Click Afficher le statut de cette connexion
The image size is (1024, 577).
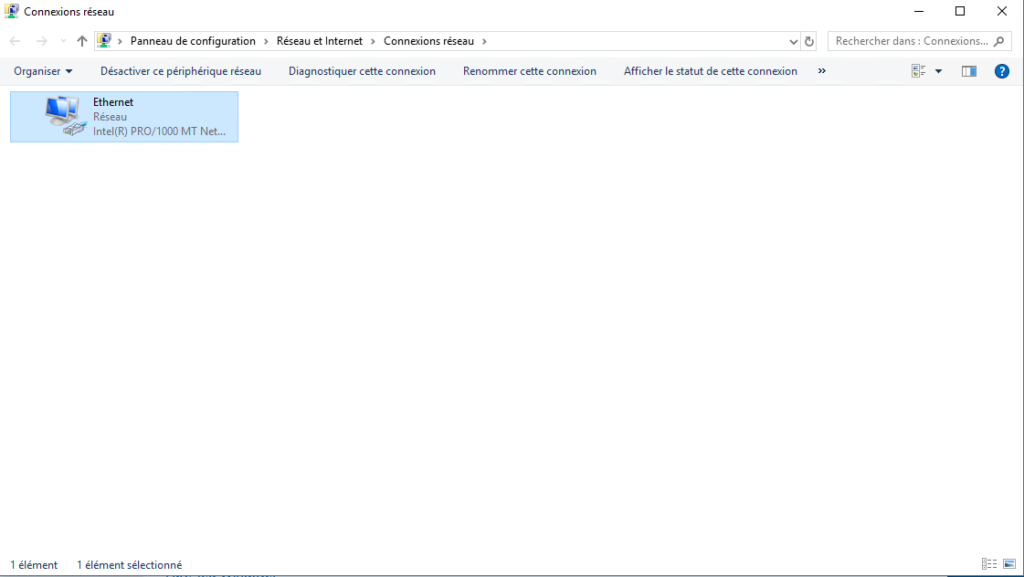click(711, 71)
